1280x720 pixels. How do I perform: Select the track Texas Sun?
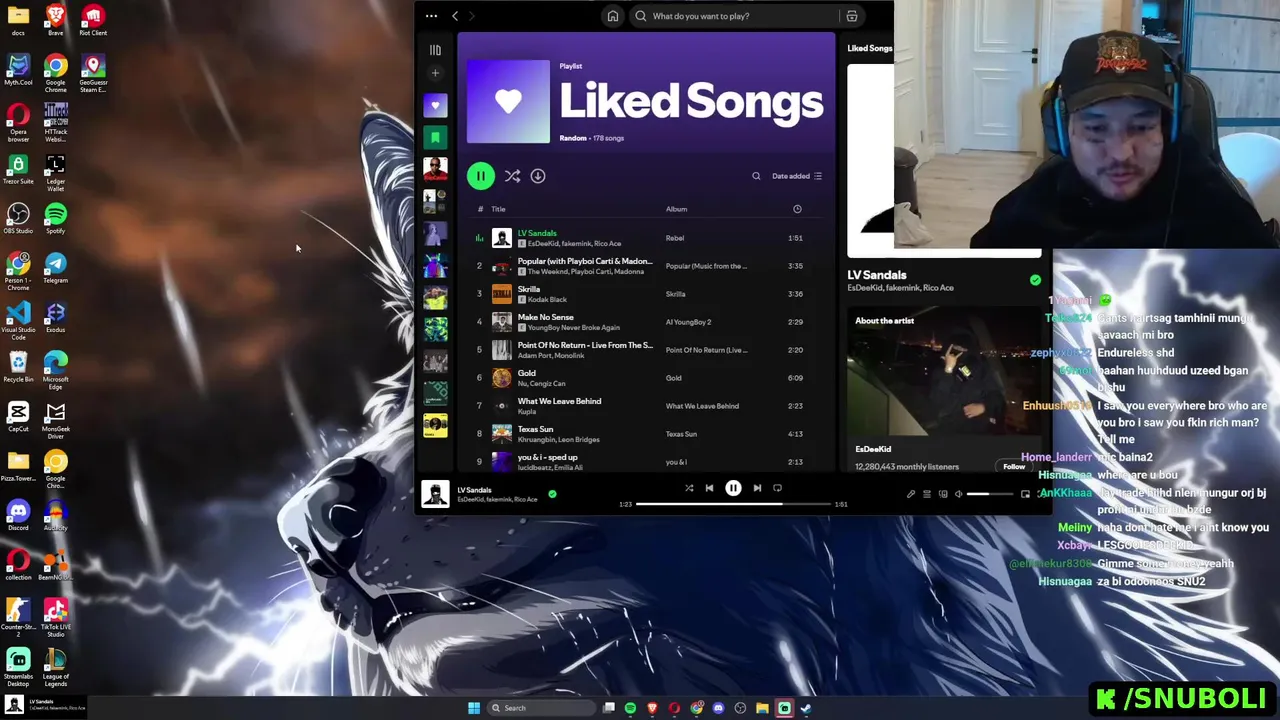coord(645,434)
